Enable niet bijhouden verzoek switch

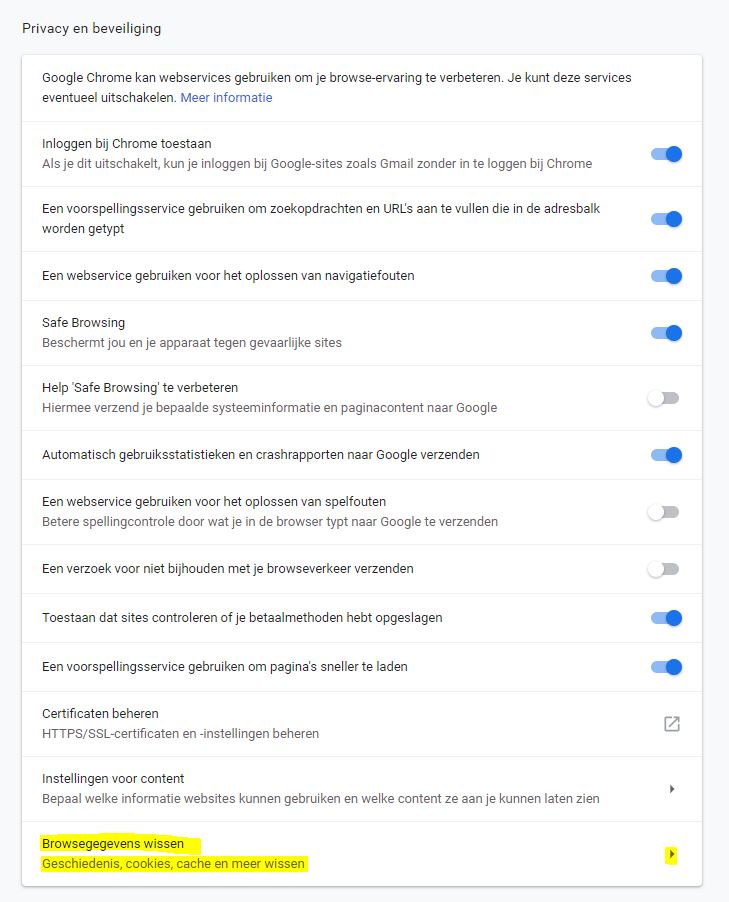pyautogui.click(x=663, y=569)
